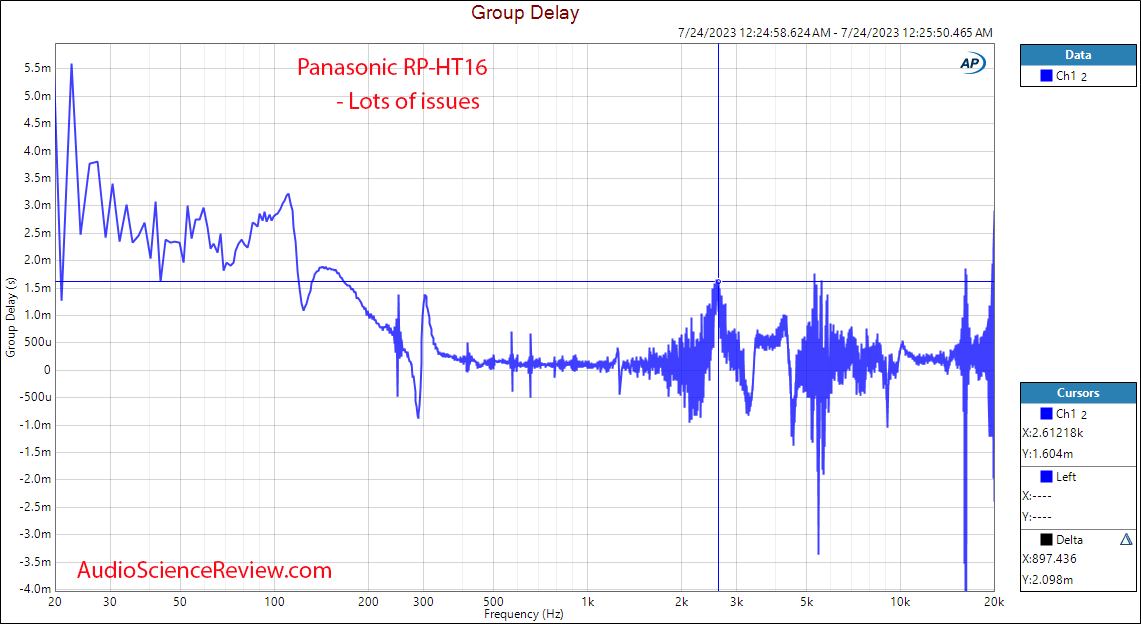The width and height of the screenshot is (1141, 624).
Task: Click the black Delta swatch
Action: coord(1047,540)
